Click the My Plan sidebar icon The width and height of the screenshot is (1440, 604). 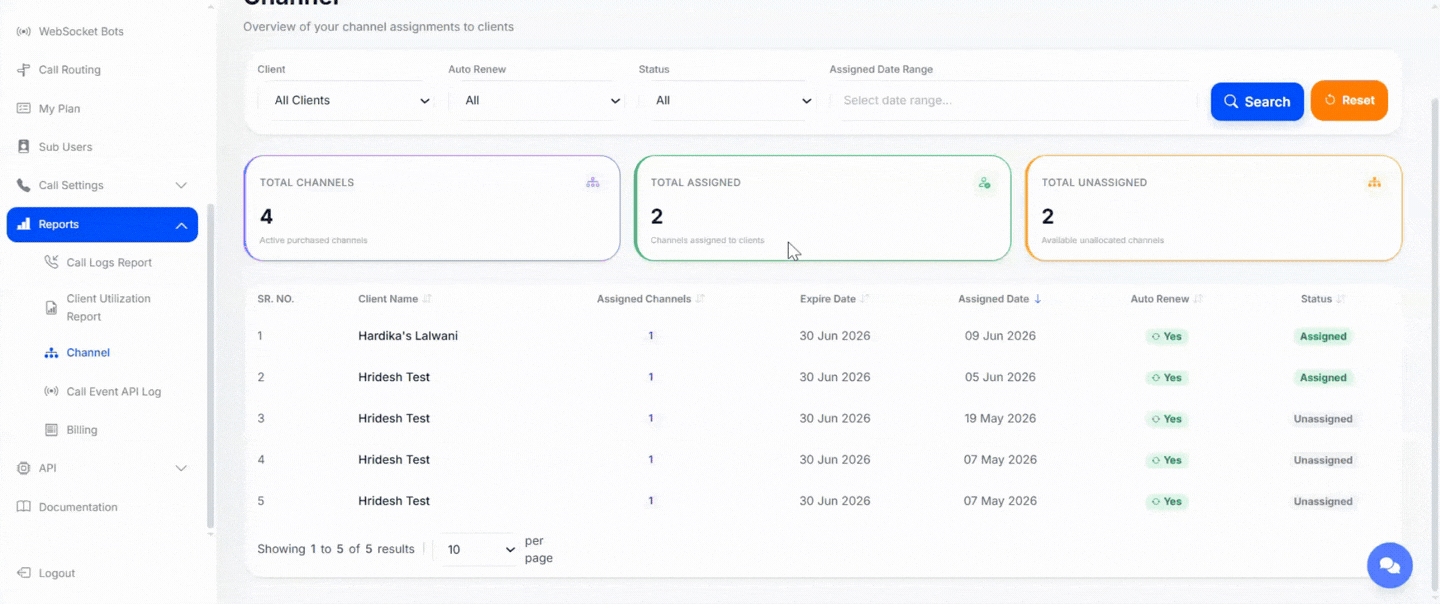coord(24,108)
